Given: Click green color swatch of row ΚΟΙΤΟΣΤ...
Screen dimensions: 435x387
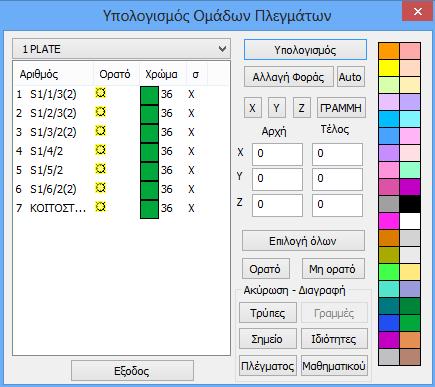Looking at the screenshot, I should pyautogui.click(x=149, y=209).
